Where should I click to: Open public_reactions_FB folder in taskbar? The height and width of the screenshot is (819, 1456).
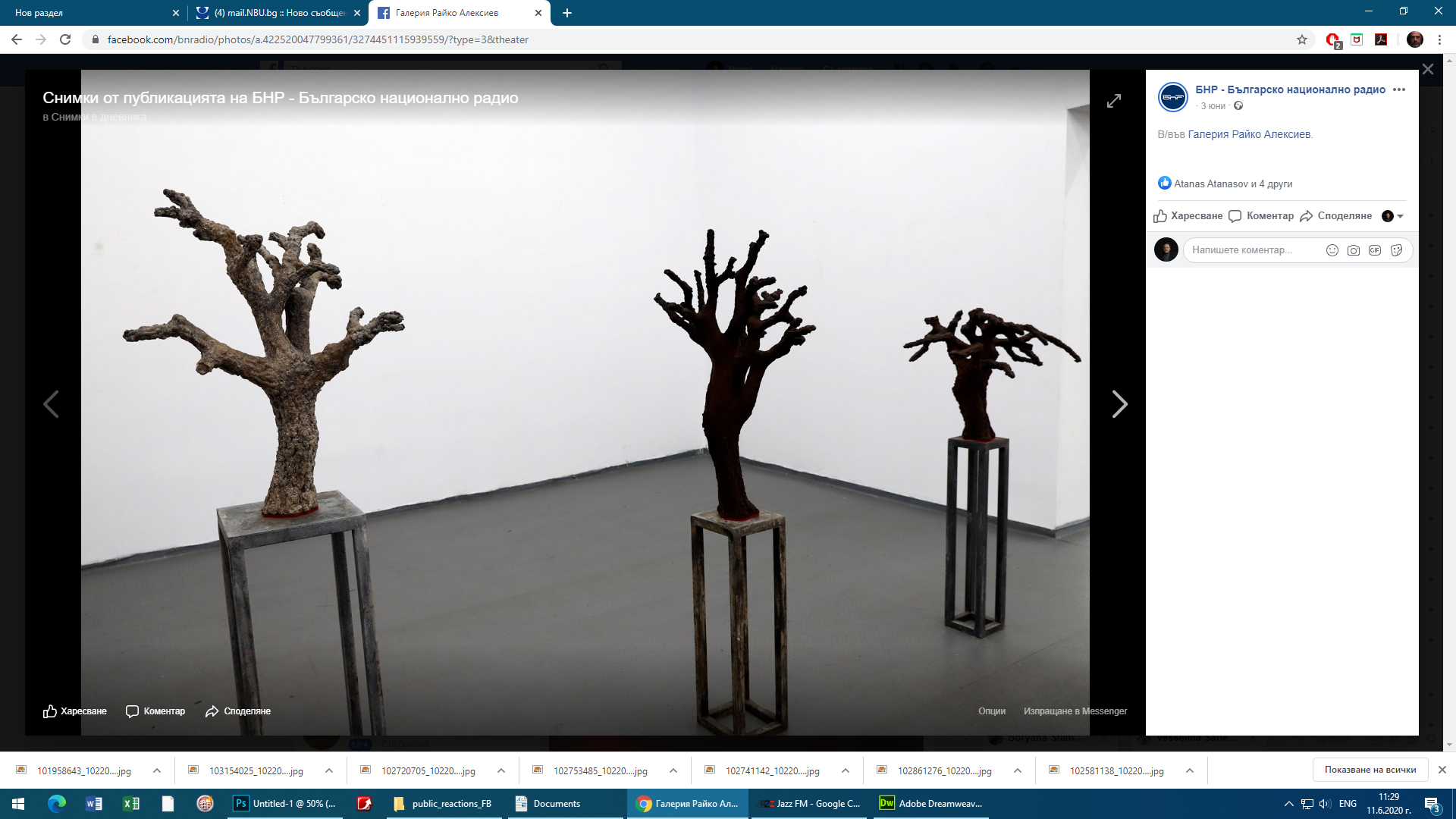coord(443,804)
